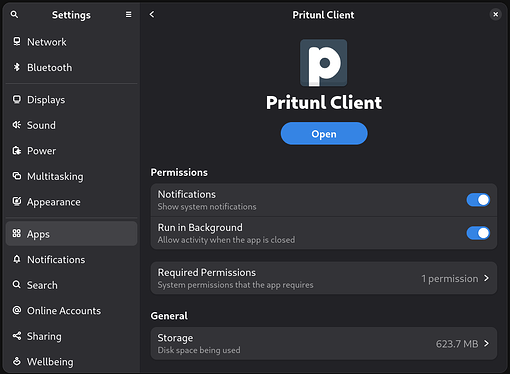Click the Online Accounts at-sign icon
Screen dimensions: 510x374
tap(17, 310)
